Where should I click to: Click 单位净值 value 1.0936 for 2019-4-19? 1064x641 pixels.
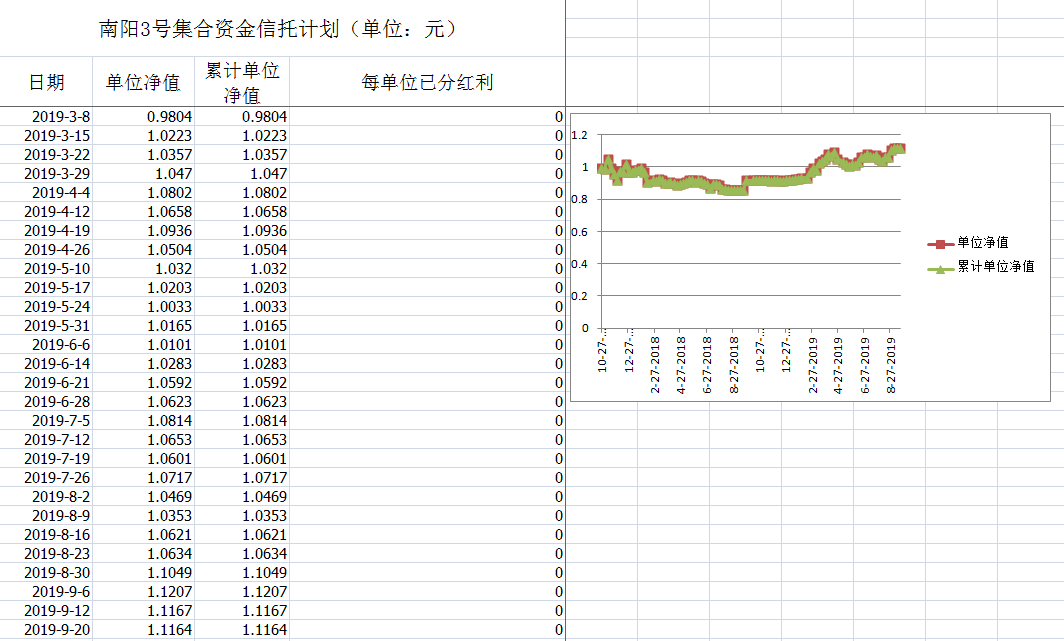[x=143, y=231]
